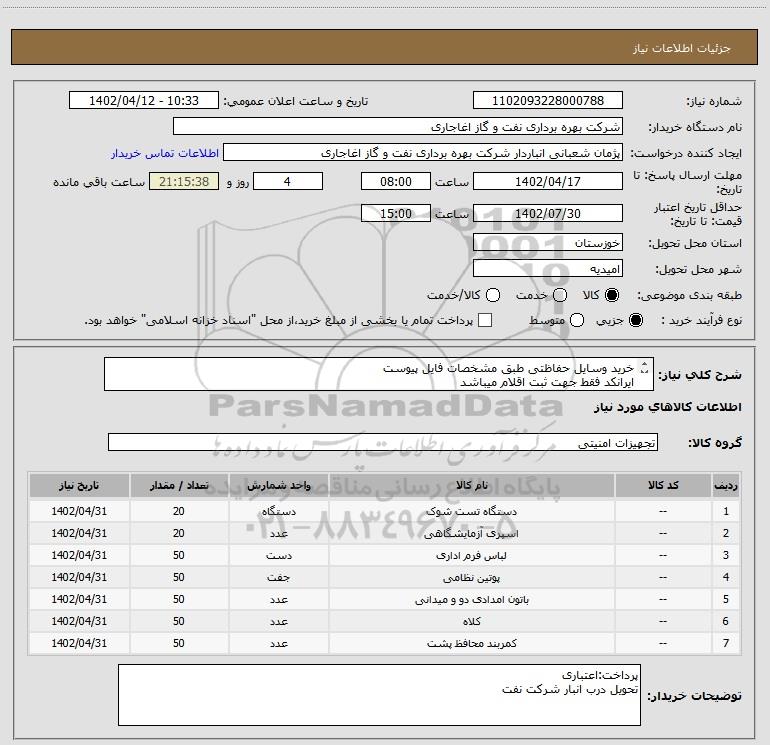Click the announcement date field 1402/04/12 - 10:33
This screenshot has width=770, height=745.
tap(144, 101)
